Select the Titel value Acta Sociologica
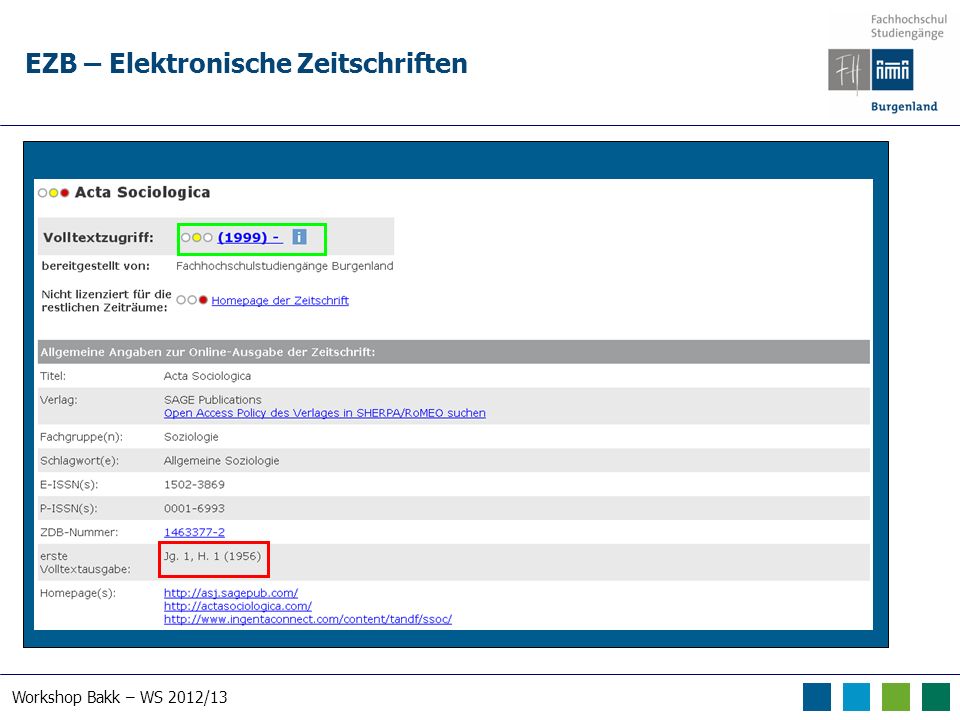Viewport: 960px width, 720px height. click(207, 376)
